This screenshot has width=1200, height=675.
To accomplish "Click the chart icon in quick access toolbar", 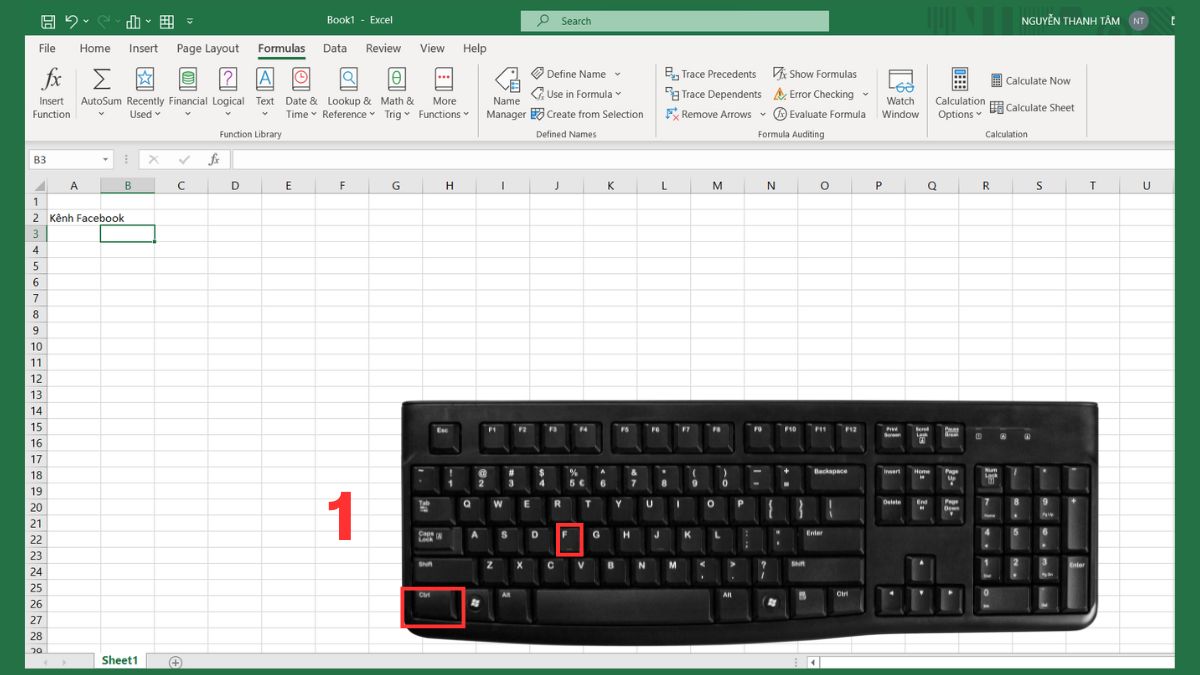I will pos(133,20).
